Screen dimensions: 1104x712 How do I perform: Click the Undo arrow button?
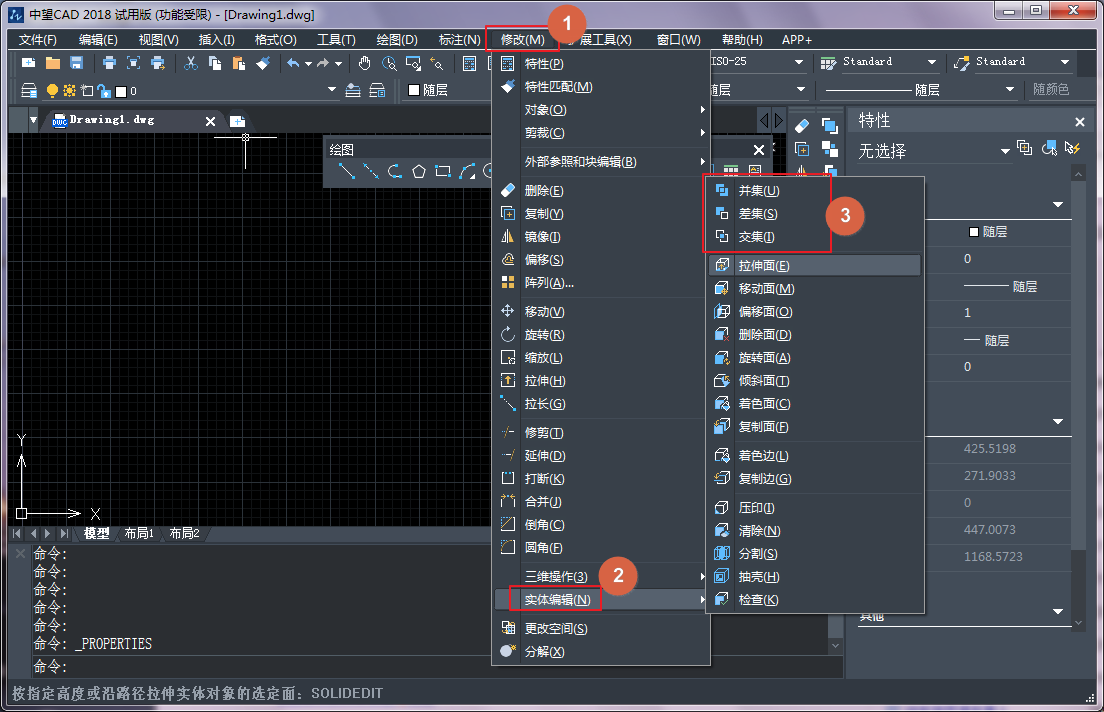click(x=296, y=63)
